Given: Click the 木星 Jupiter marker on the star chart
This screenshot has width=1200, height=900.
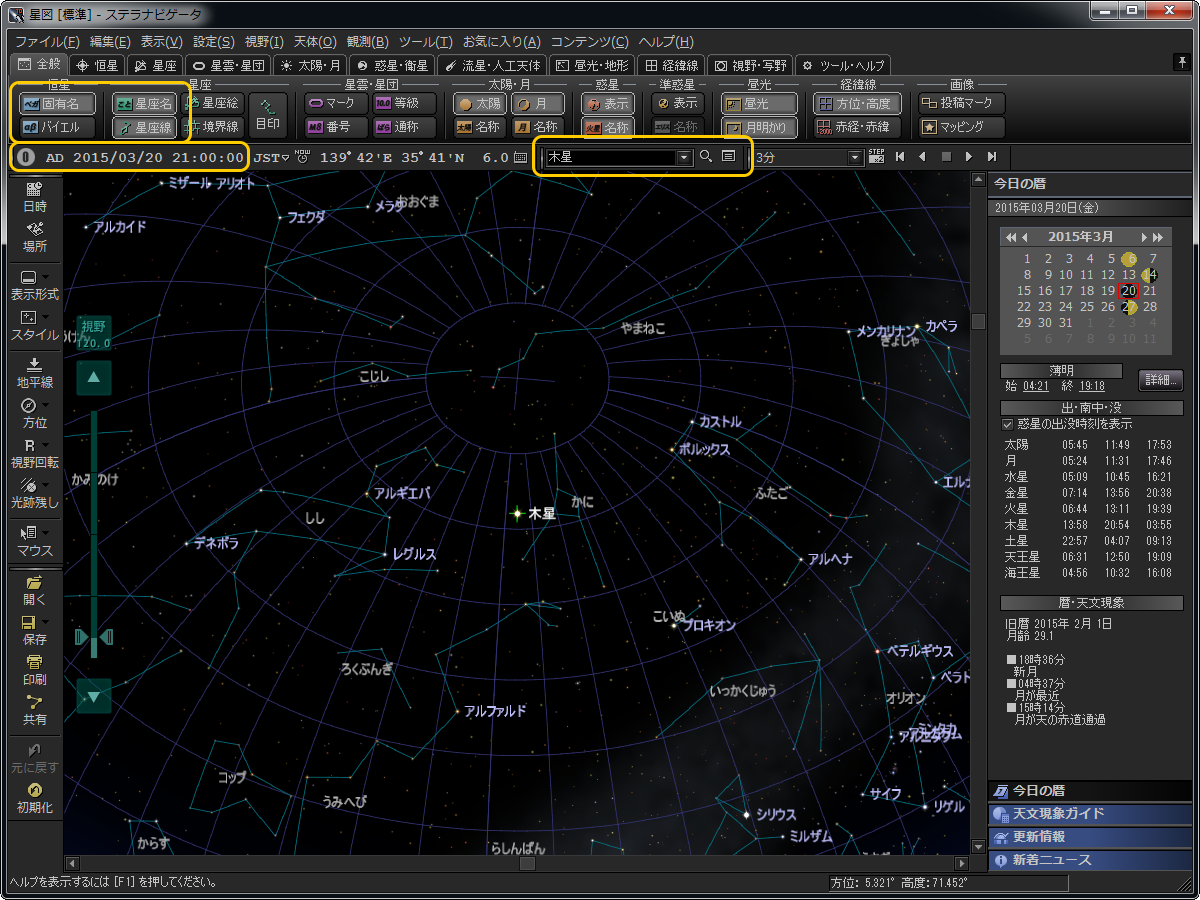Looking at the screenshot, I should pos(518,513).
